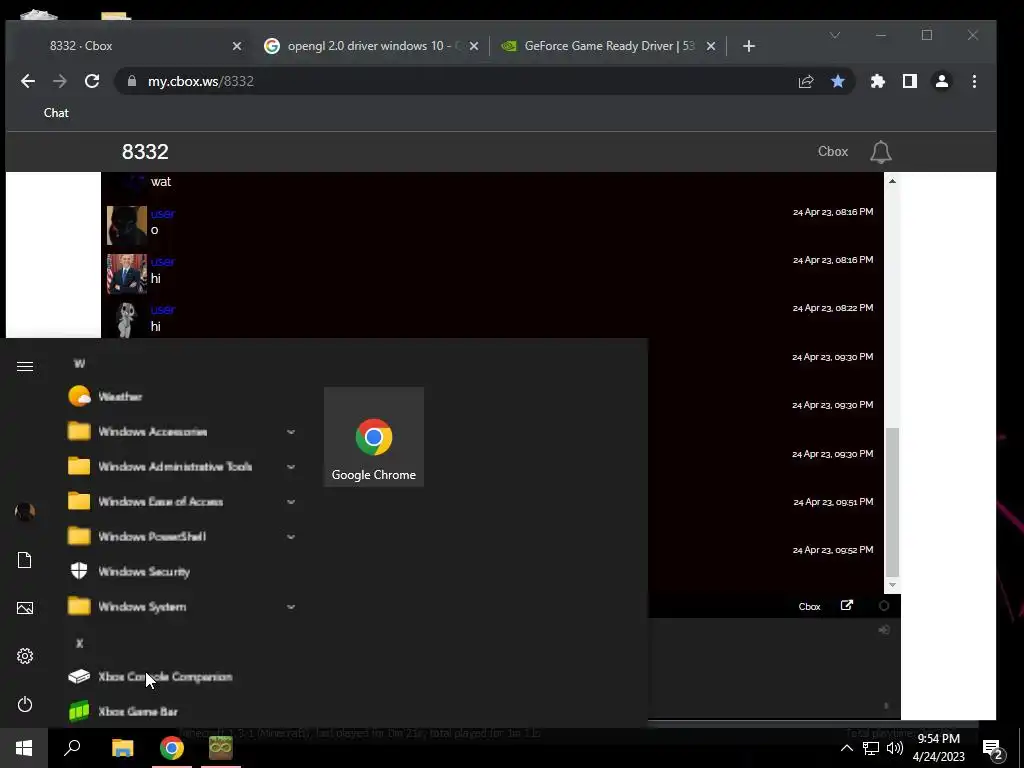Open the volume control in system tray
The width and height of the screenshot is (1024, 768).
[x=895, y=748]
